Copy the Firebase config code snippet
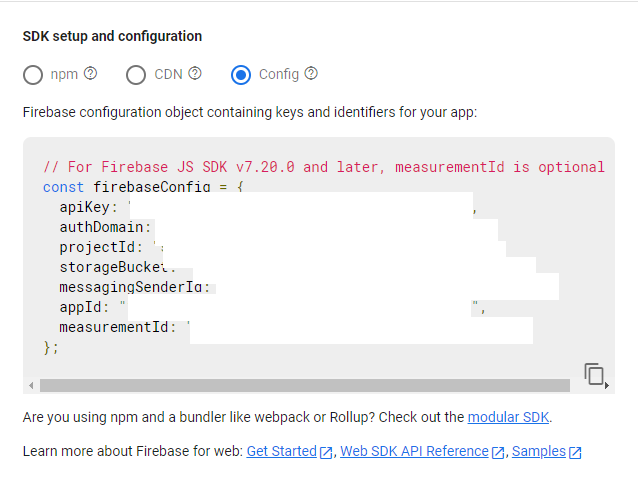The height and width of the screenshot is (480, 638). 594,374
